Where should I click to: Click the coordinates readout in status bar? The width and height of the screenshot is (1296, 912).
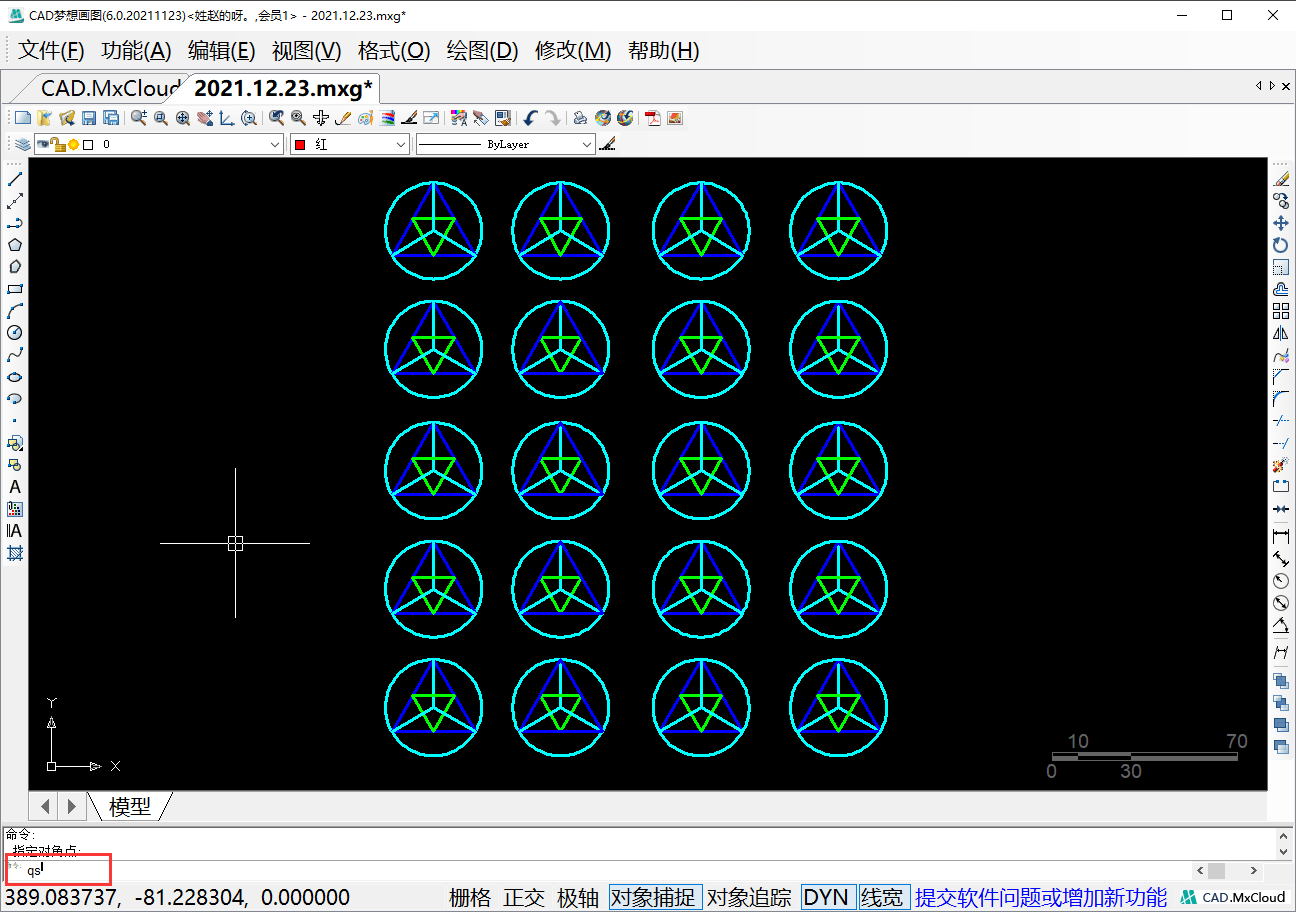pos(178,898)
